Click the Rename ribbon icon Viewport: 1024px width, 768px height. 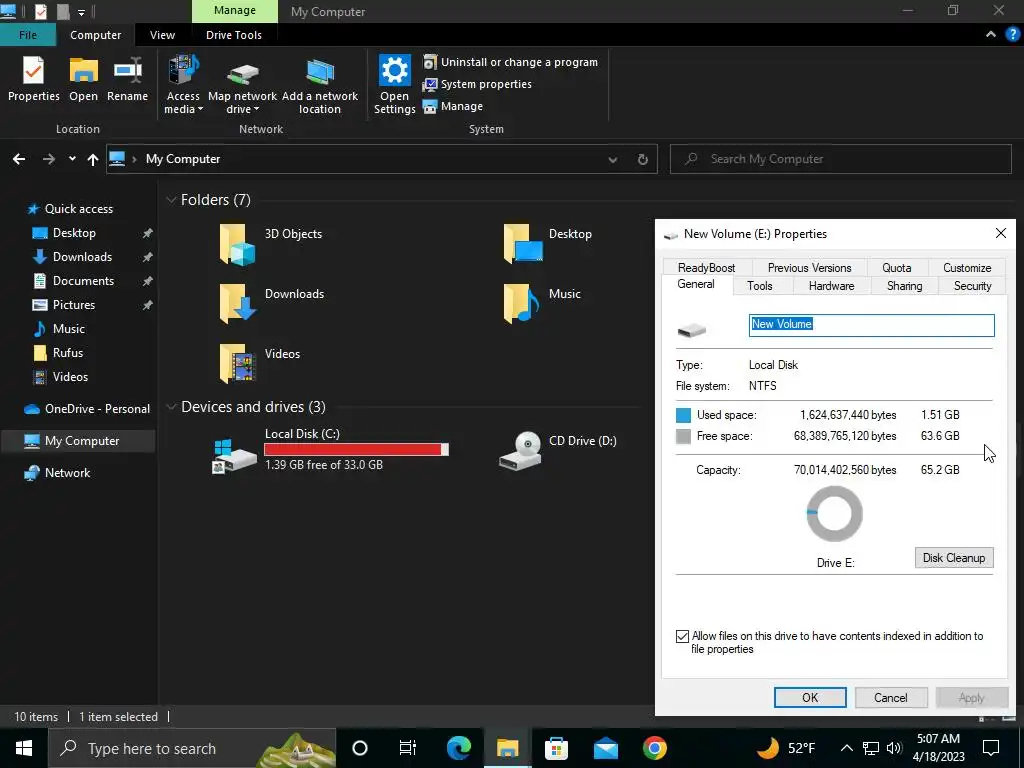click(x=127, y=79)
